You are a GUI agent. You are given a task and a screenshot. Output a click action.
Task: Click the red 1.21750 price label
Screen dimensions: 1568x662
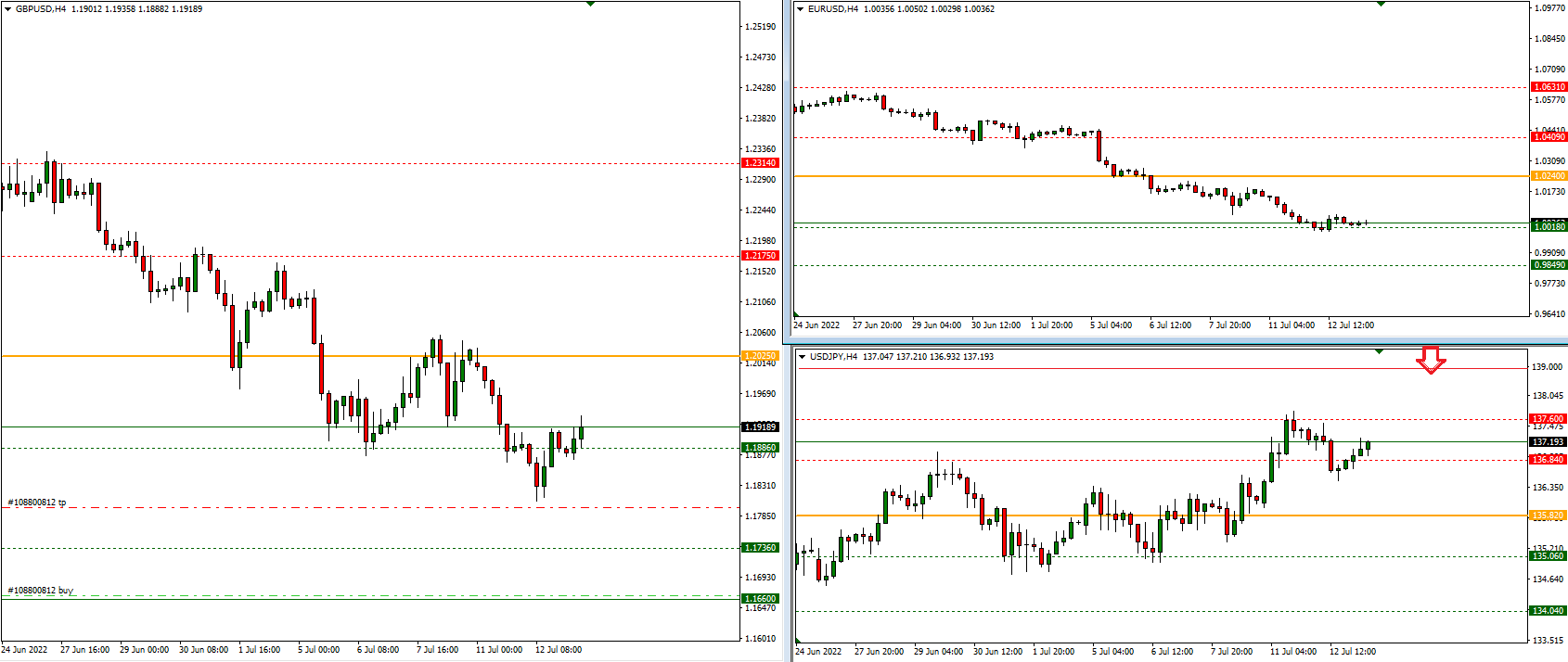pos(760,256)
